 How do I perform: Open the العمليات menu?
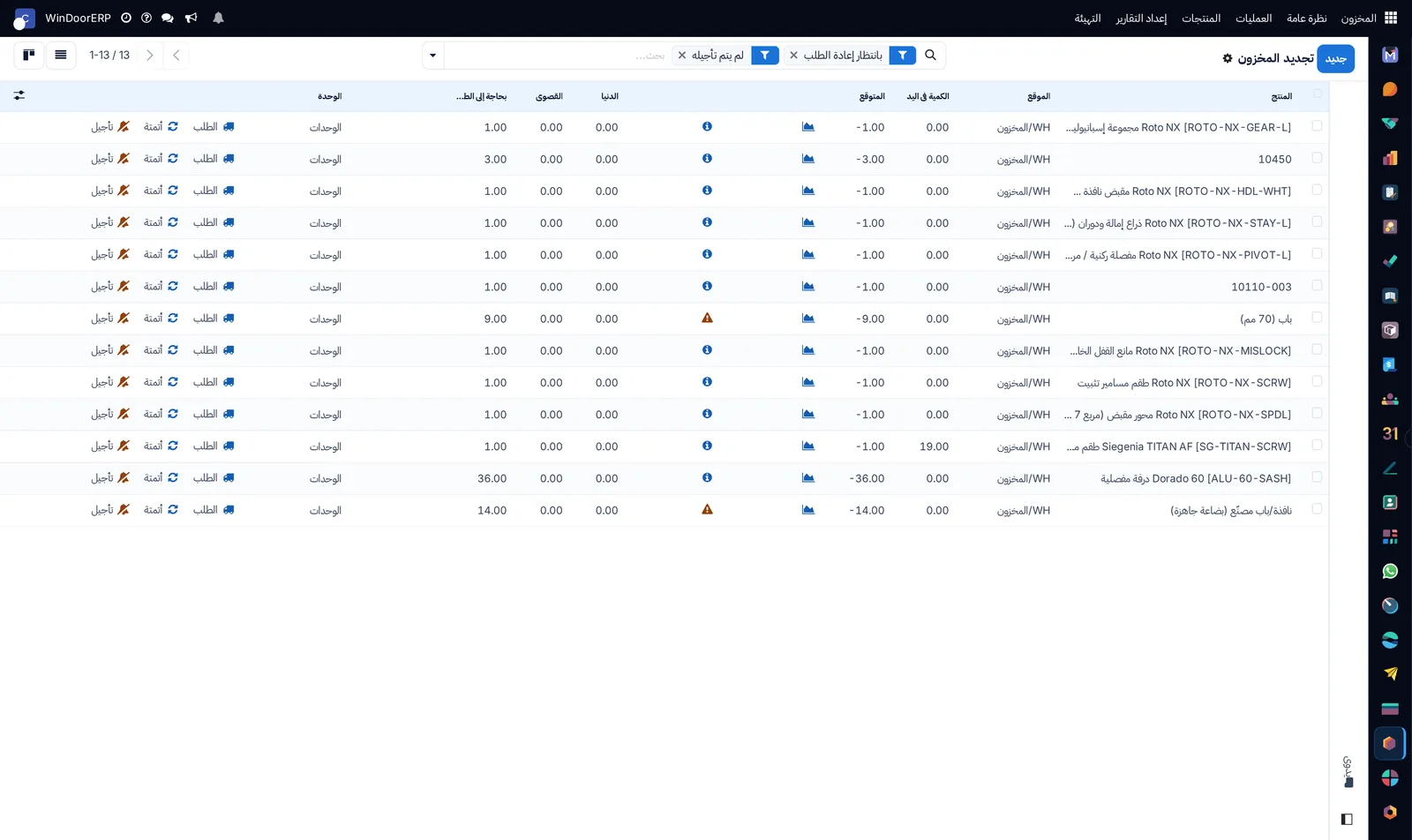tap(1253, 18)
